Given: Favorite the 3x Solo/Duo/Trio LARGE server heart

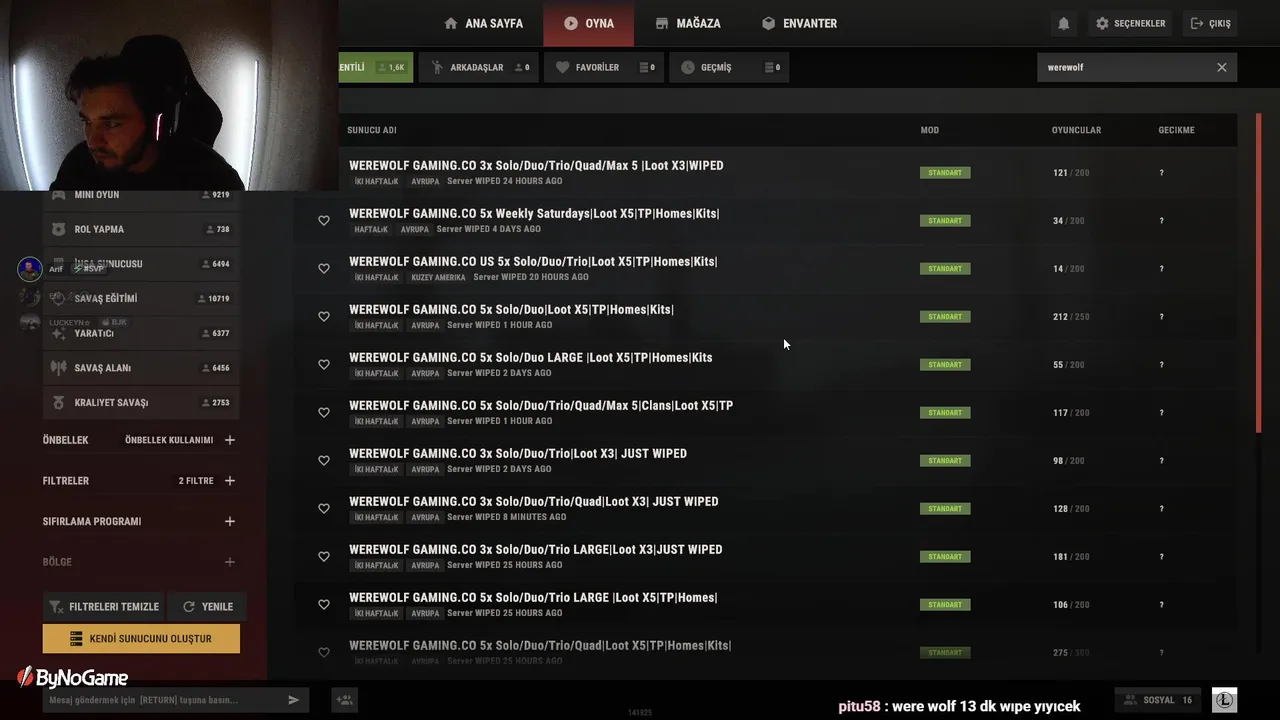Looking at the screenshot, I should click(x=324, y=557).
